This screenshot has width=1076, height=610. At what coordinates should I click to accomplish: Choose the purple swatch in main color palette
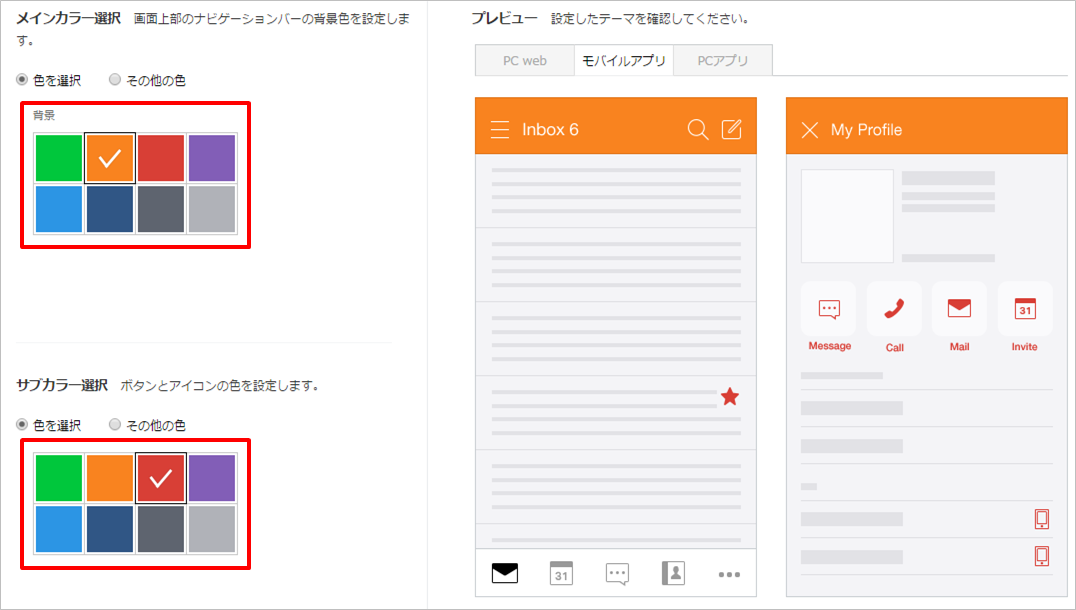(212, 158)
